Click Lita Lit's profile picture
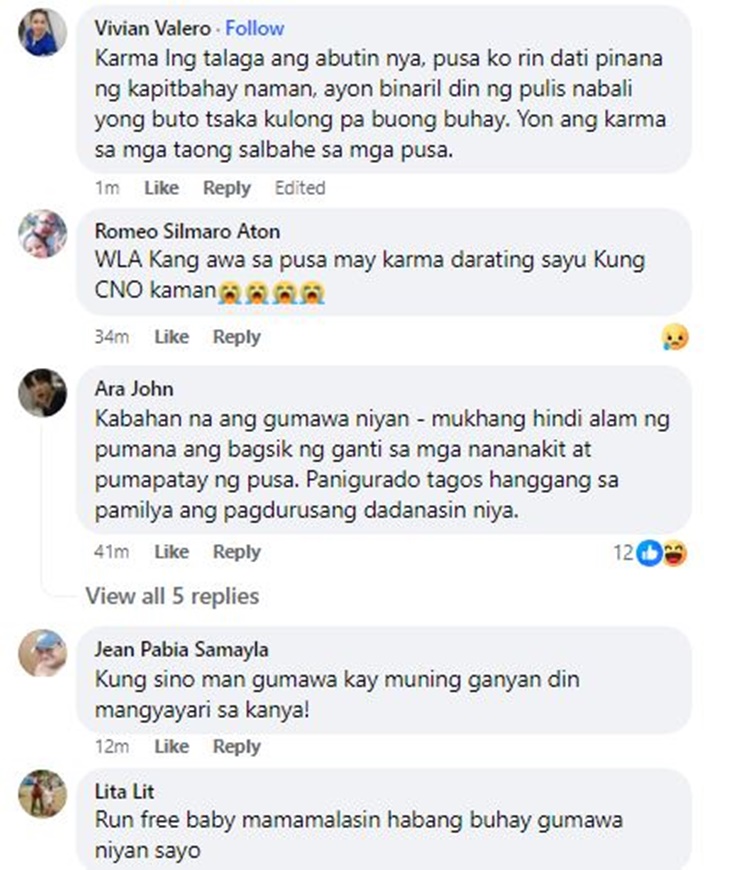 (43, 794)
